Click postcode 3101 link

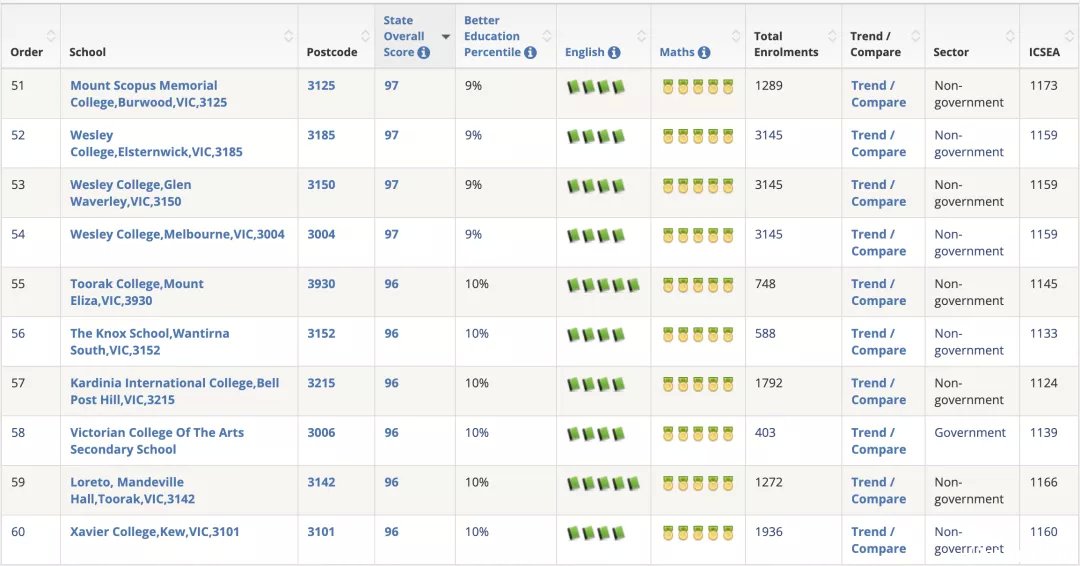tap(321, 532)
